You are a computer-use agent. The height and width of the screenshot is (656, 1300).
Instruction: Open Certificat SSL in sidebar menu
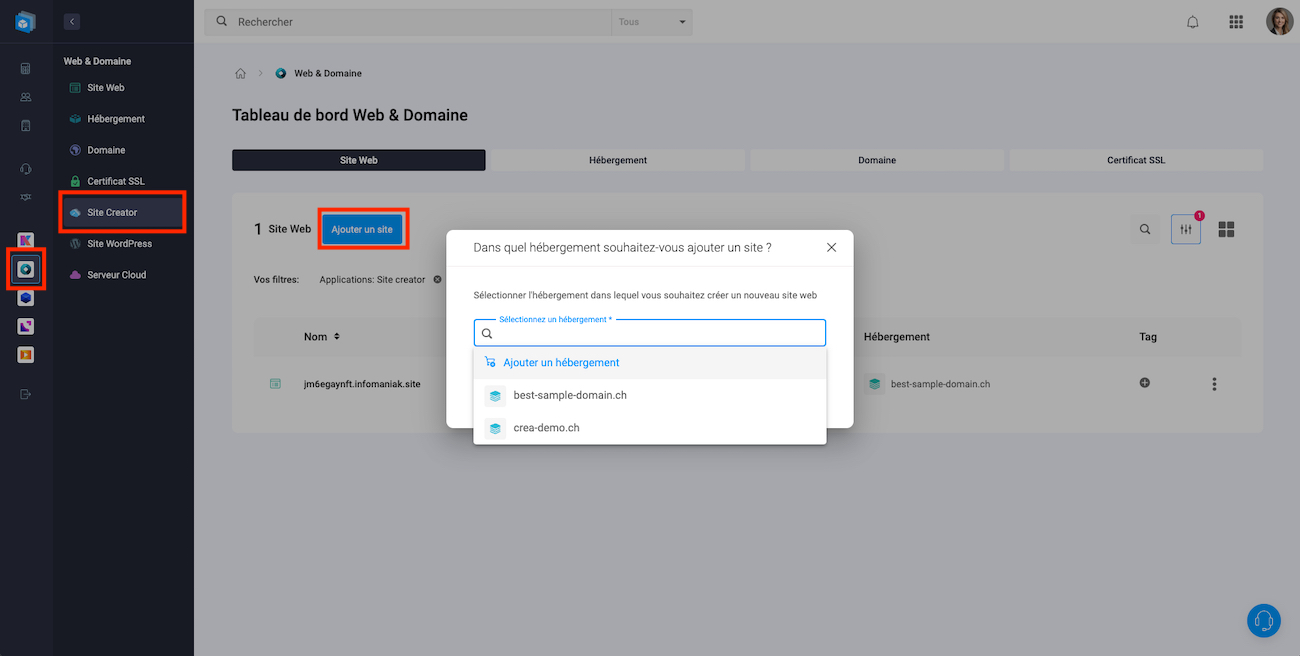[x=115, y=181]
